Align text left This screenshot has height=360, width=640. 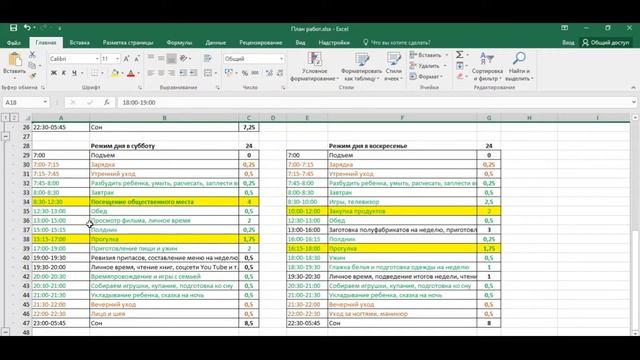(x=151, y=73)
